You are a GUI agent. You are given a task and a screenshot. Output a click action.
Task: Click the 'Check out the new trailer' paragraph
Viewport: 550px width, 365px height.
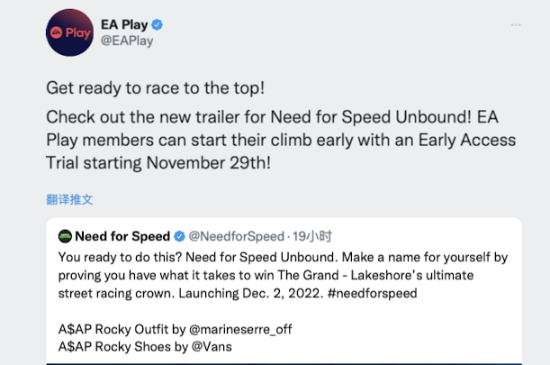281,140
